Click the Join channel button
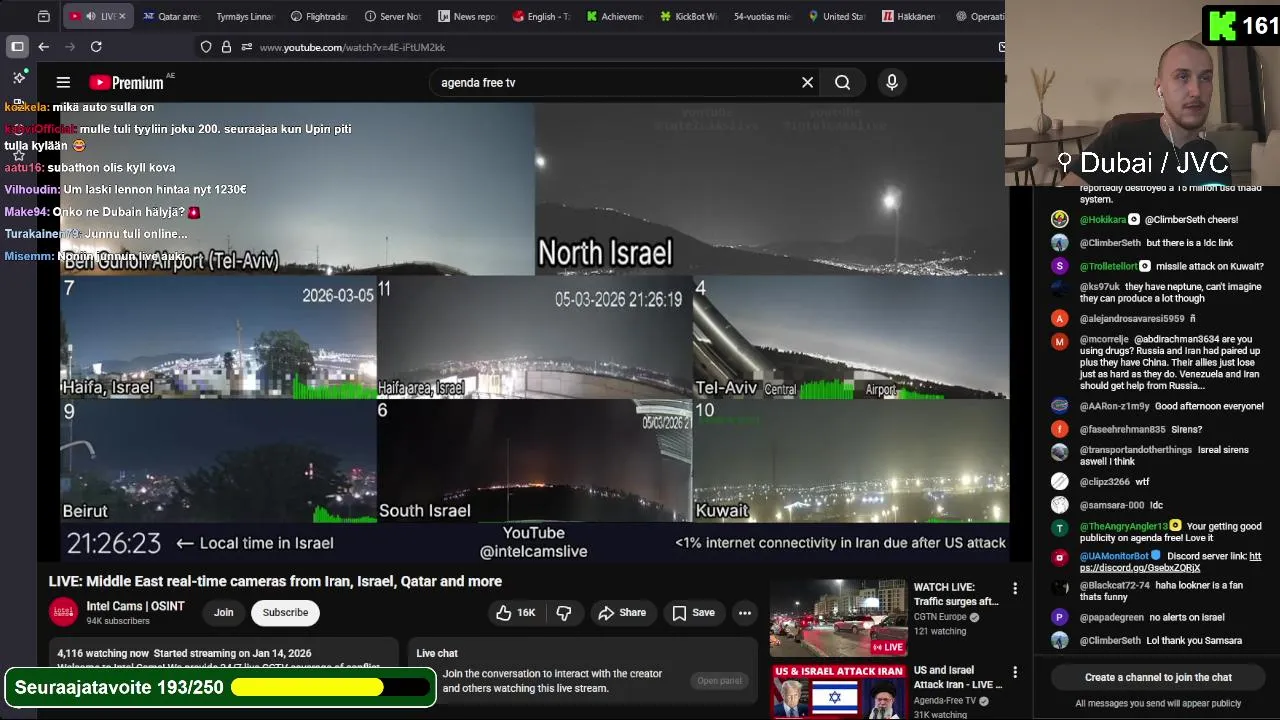Screen dimensions: 1280x720 point(223,613)
